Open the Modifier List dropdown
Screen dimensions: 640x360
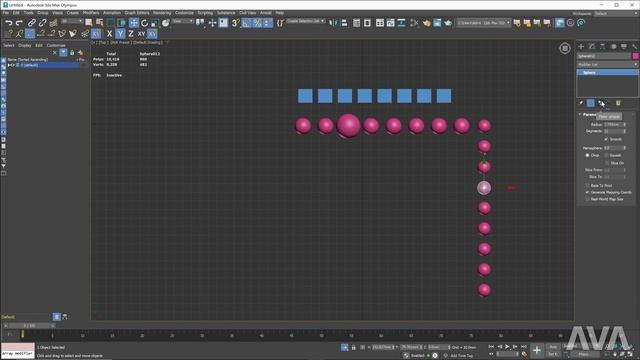pos(607,64)
